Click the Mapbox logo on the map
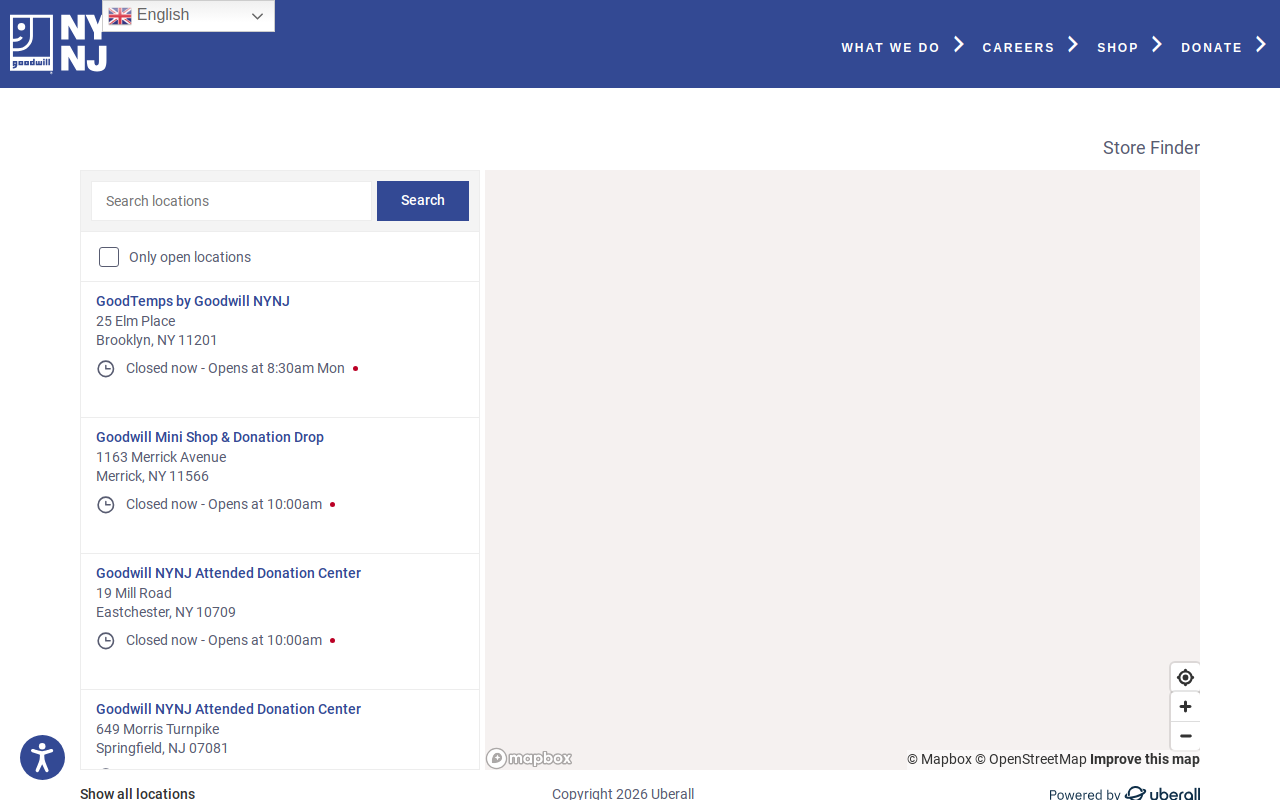The height and width of the screenshot is (800, 1280). (x=529, y=758)
